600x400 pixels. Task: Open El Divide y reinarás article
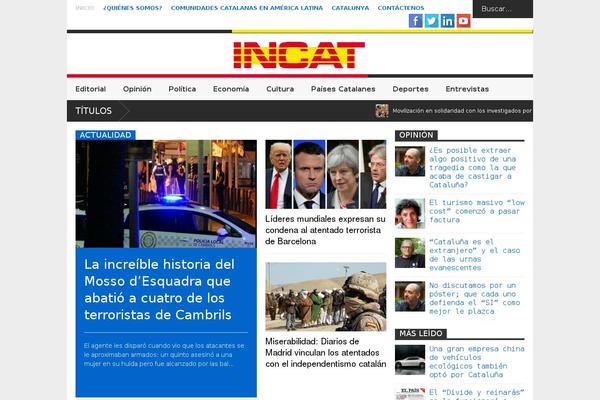[477, 394]
